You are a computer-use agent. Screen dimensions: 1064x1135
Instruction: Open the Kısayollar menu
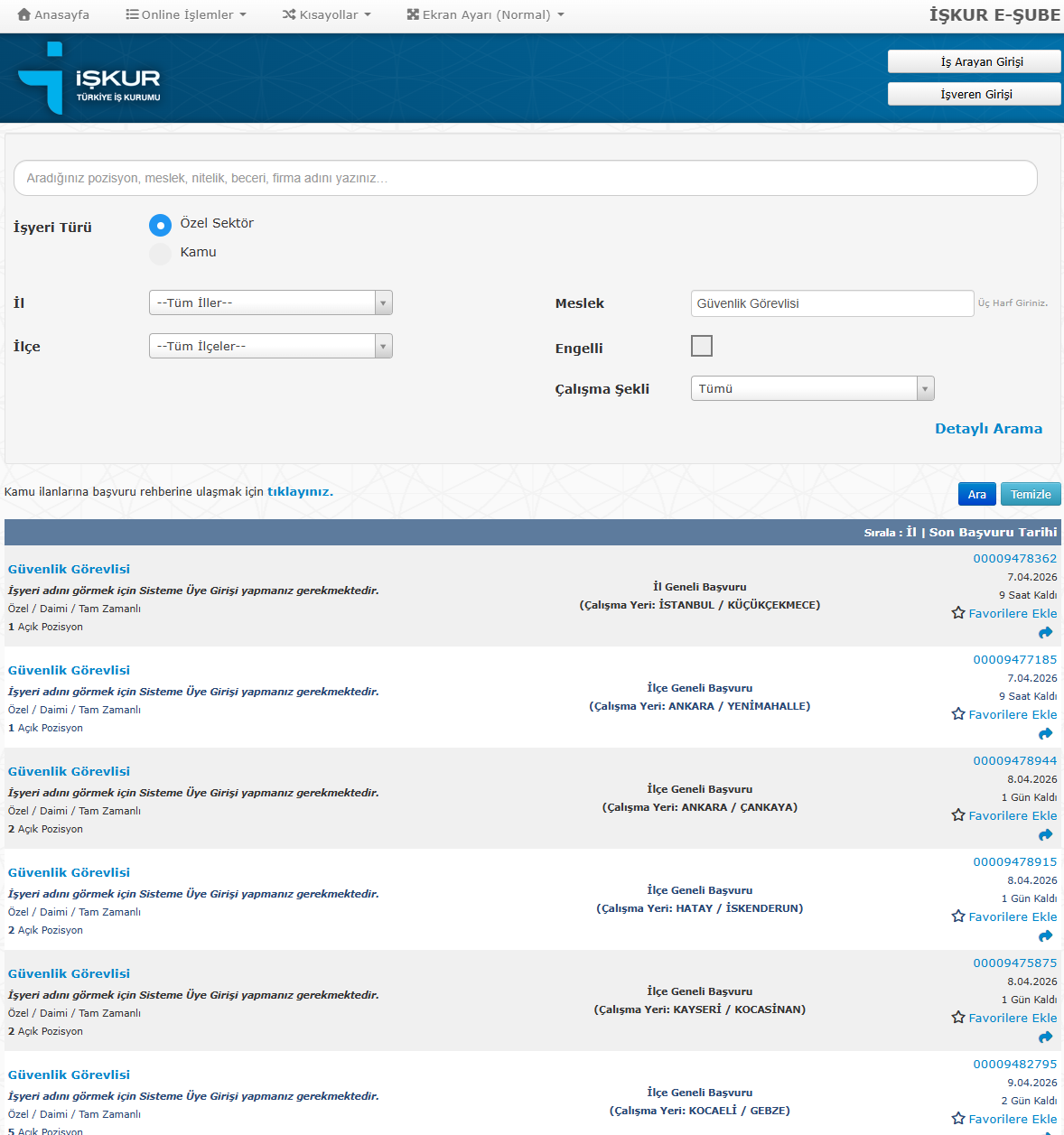[x=327, y=14]
